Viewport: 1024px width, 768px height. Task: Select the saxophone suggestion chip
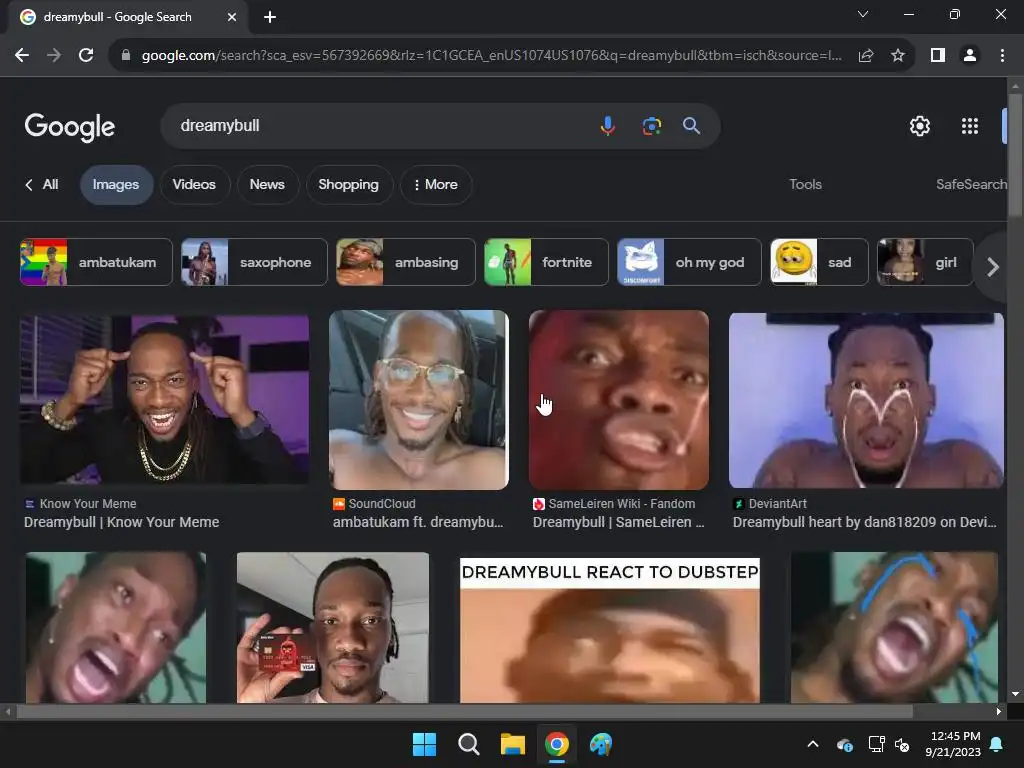pyautogui.click(x=254, y=262)
